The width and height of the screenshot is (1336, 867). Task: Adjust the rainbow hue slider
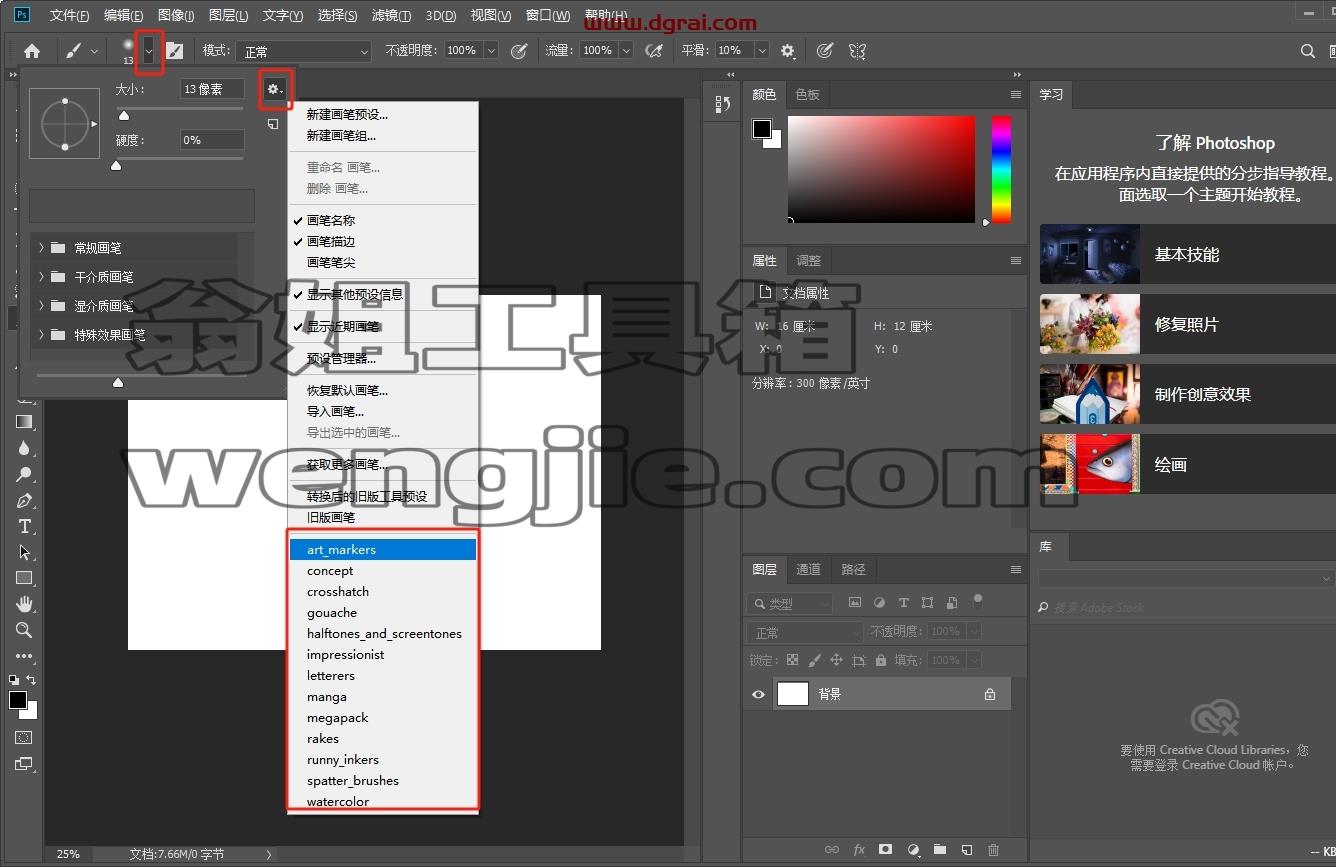point(1001,169)
